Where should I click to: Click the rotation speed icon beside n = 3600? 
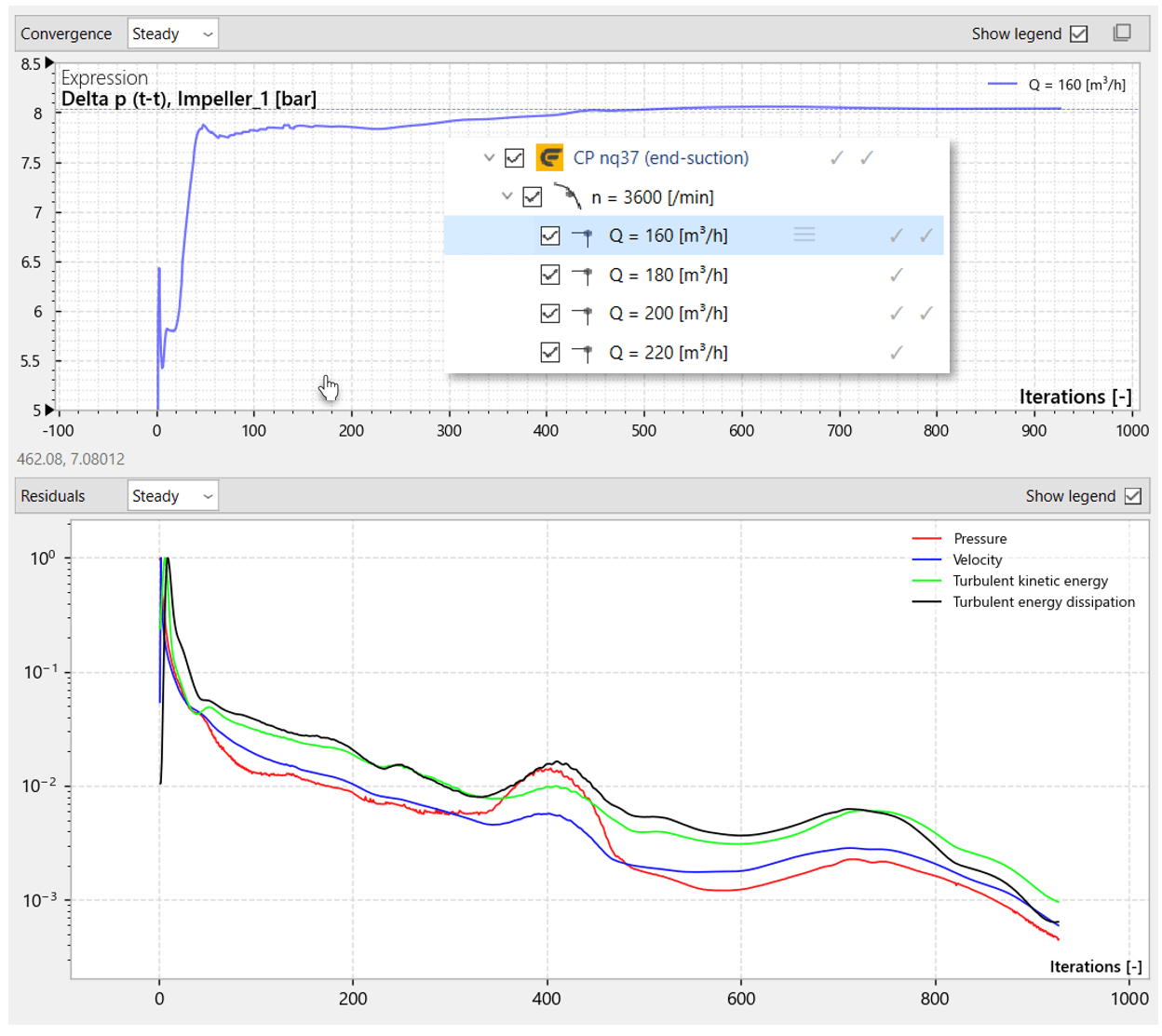pos(567,196)
